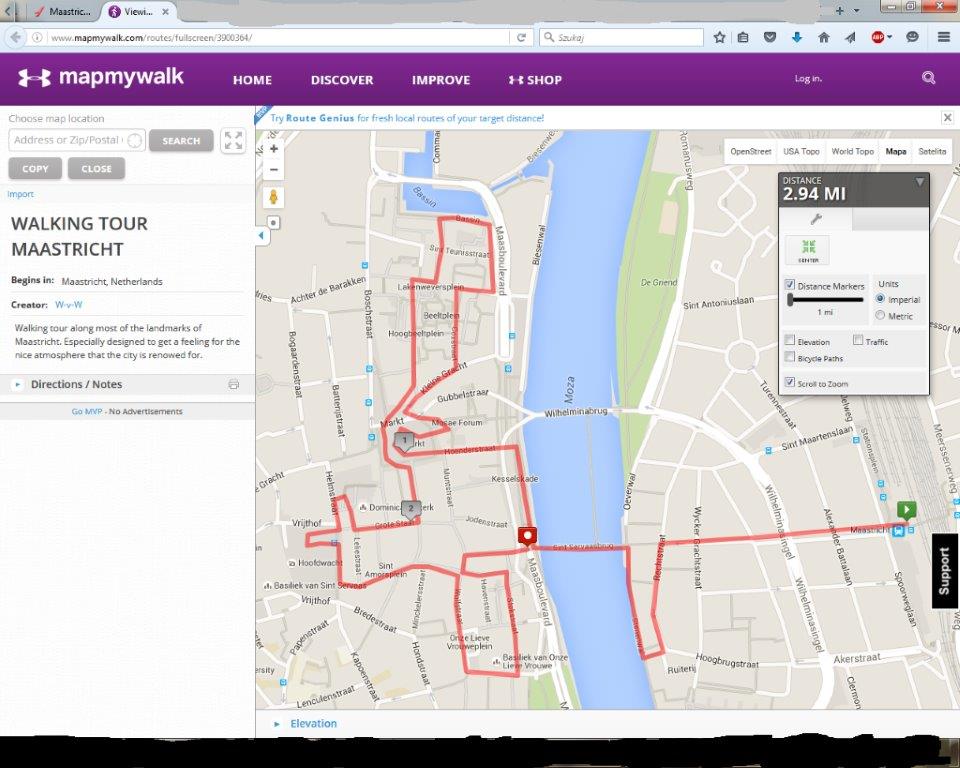Click the red finish marker

pos(527,536)
